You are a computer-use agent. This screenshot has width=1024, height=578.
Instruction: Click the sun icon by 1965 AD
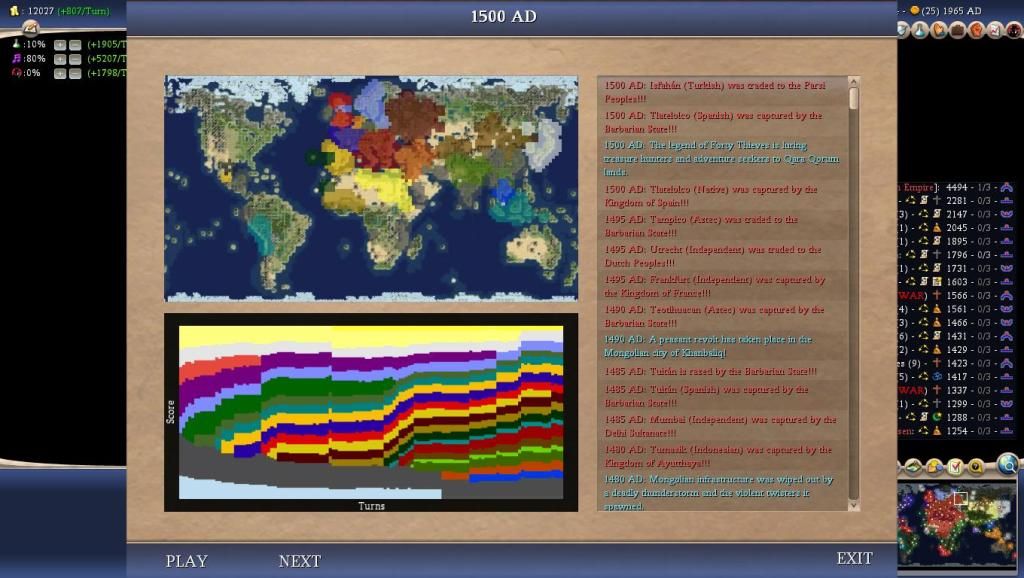tap(914, 10)
